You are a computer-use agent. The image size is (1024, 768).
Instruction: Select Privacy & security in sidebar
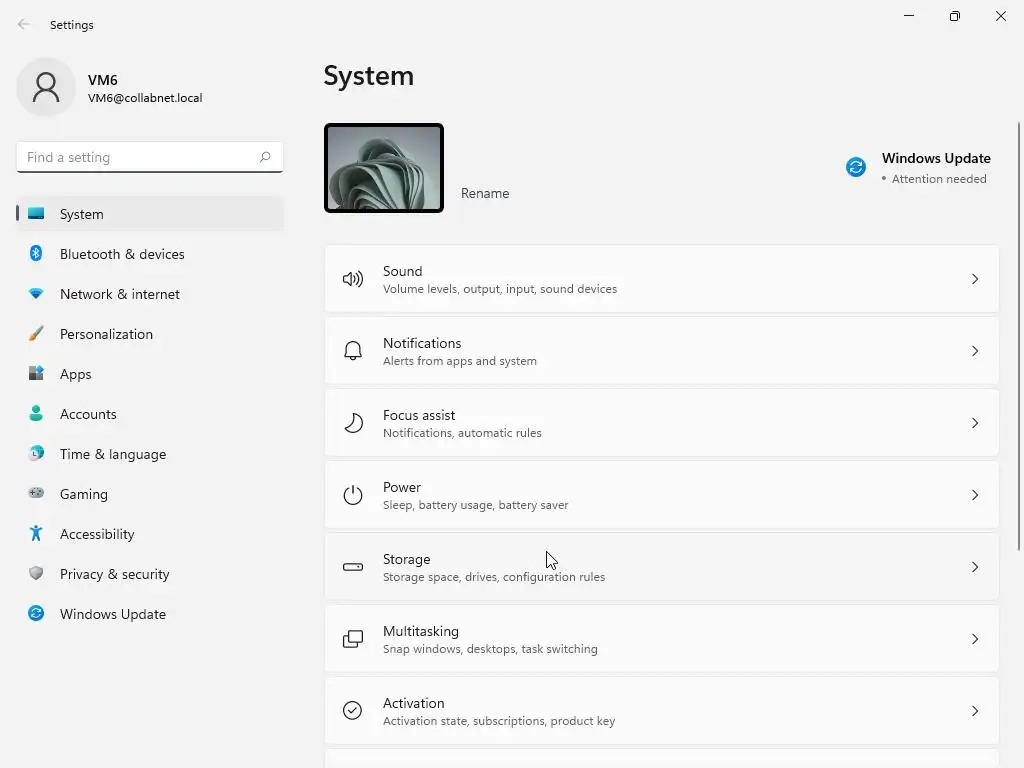click(x=114, y=574)
